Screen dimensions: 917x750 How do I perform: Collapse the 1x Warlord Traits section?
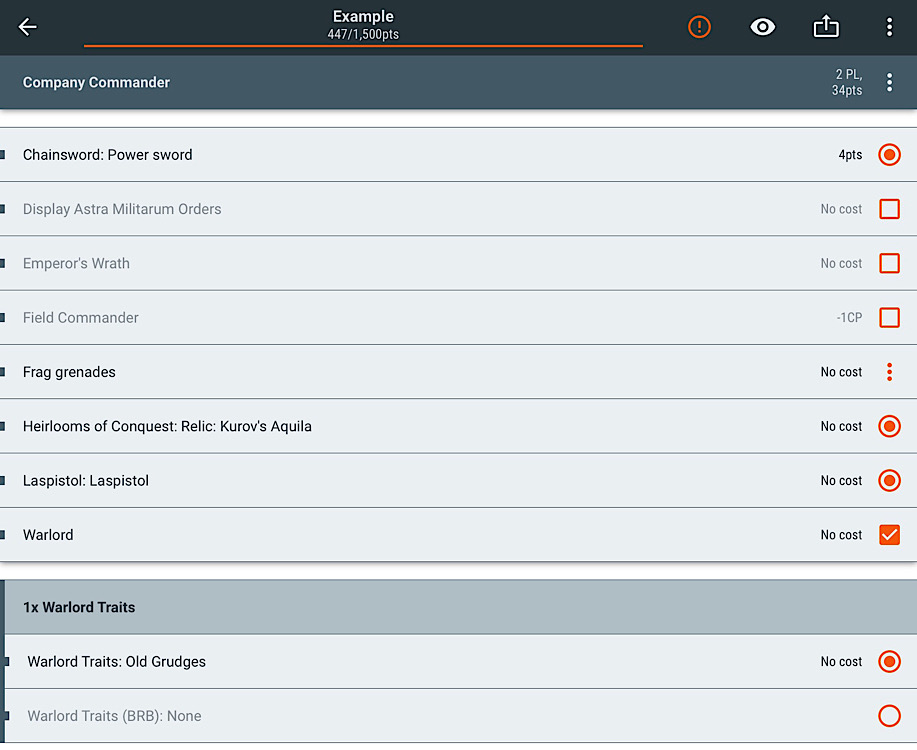460,607
